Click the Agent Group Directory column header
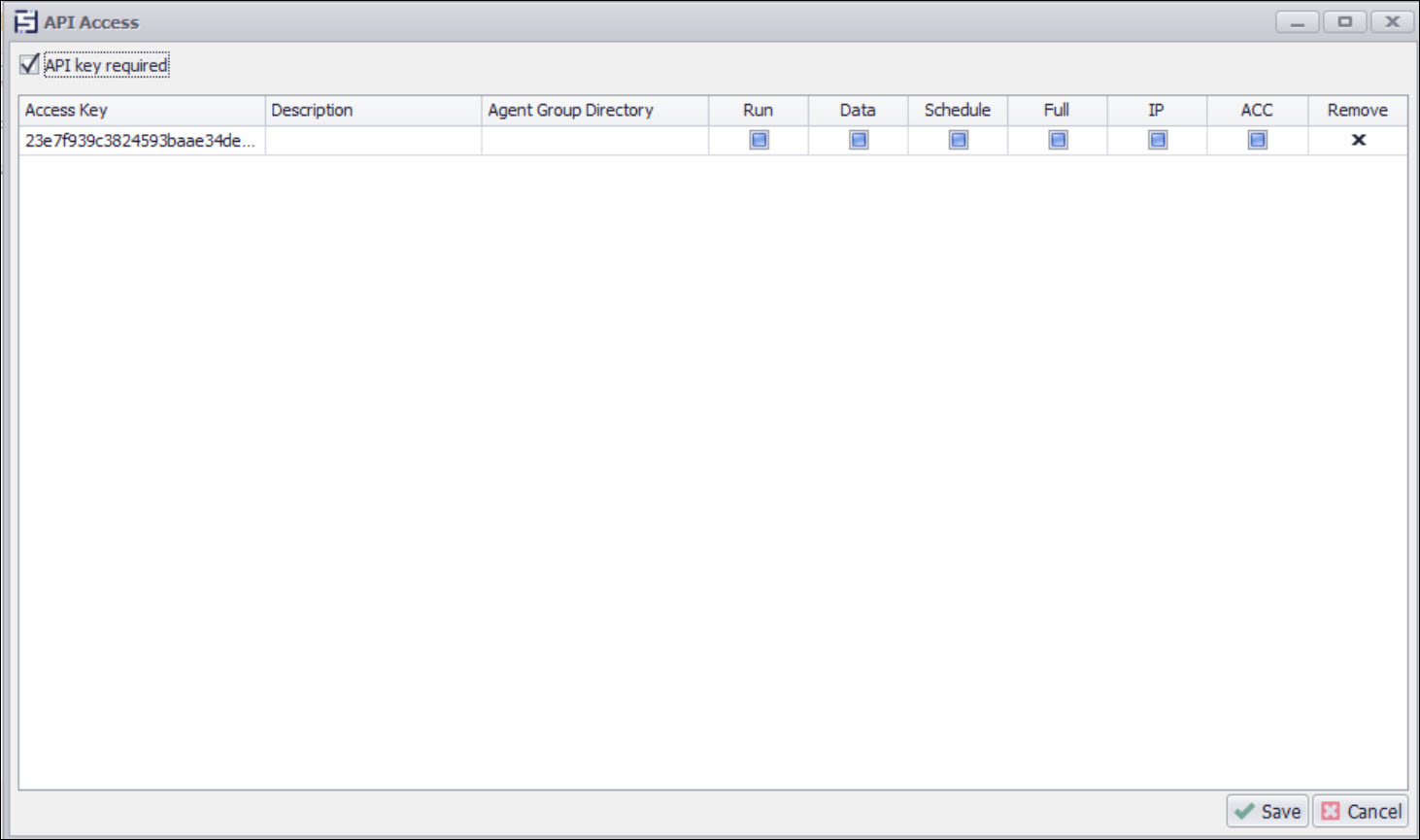This screenshot has width=1420, height=840. 594,111
